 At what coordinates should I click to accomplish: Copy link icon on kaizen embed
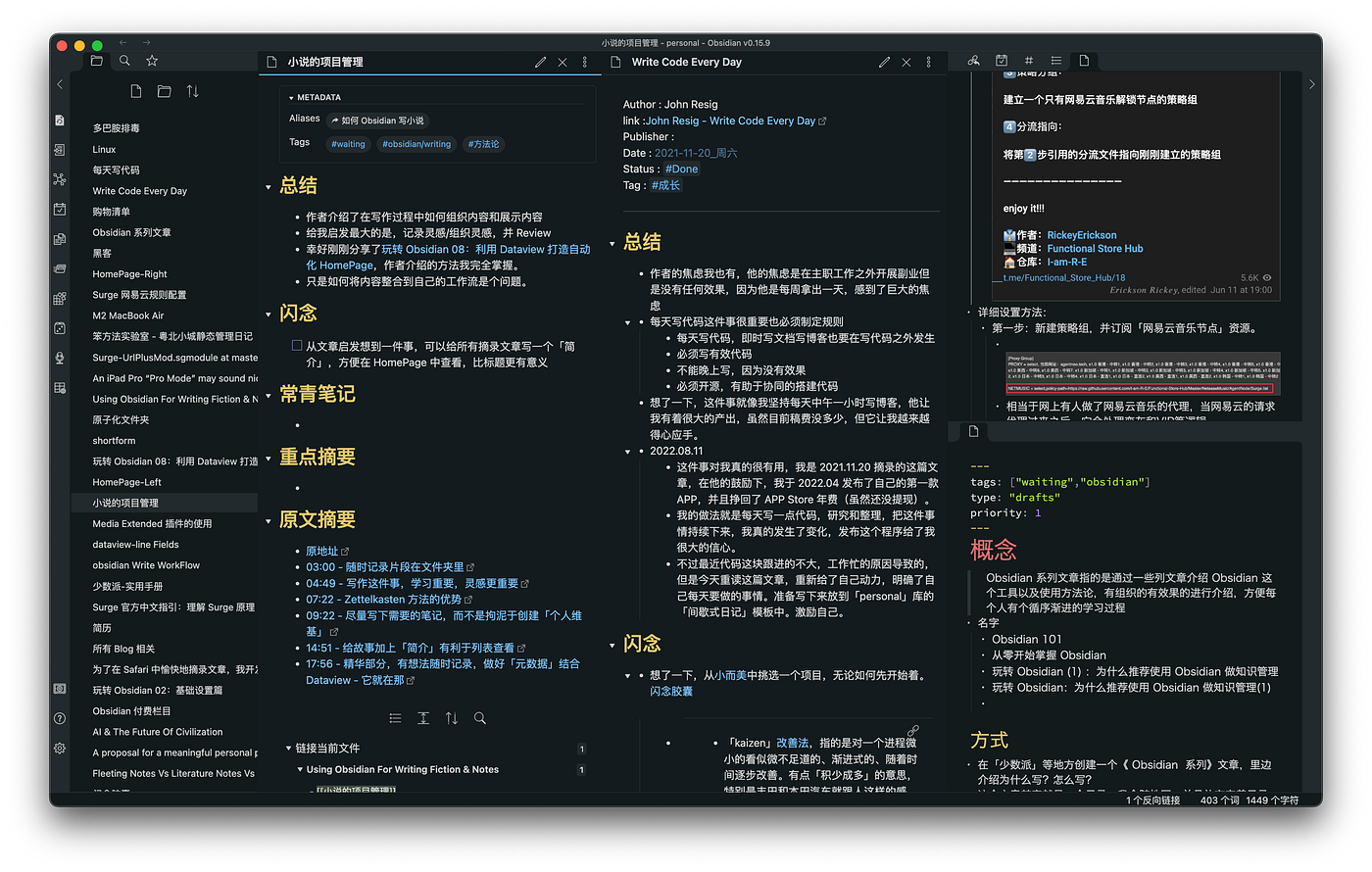913,730
